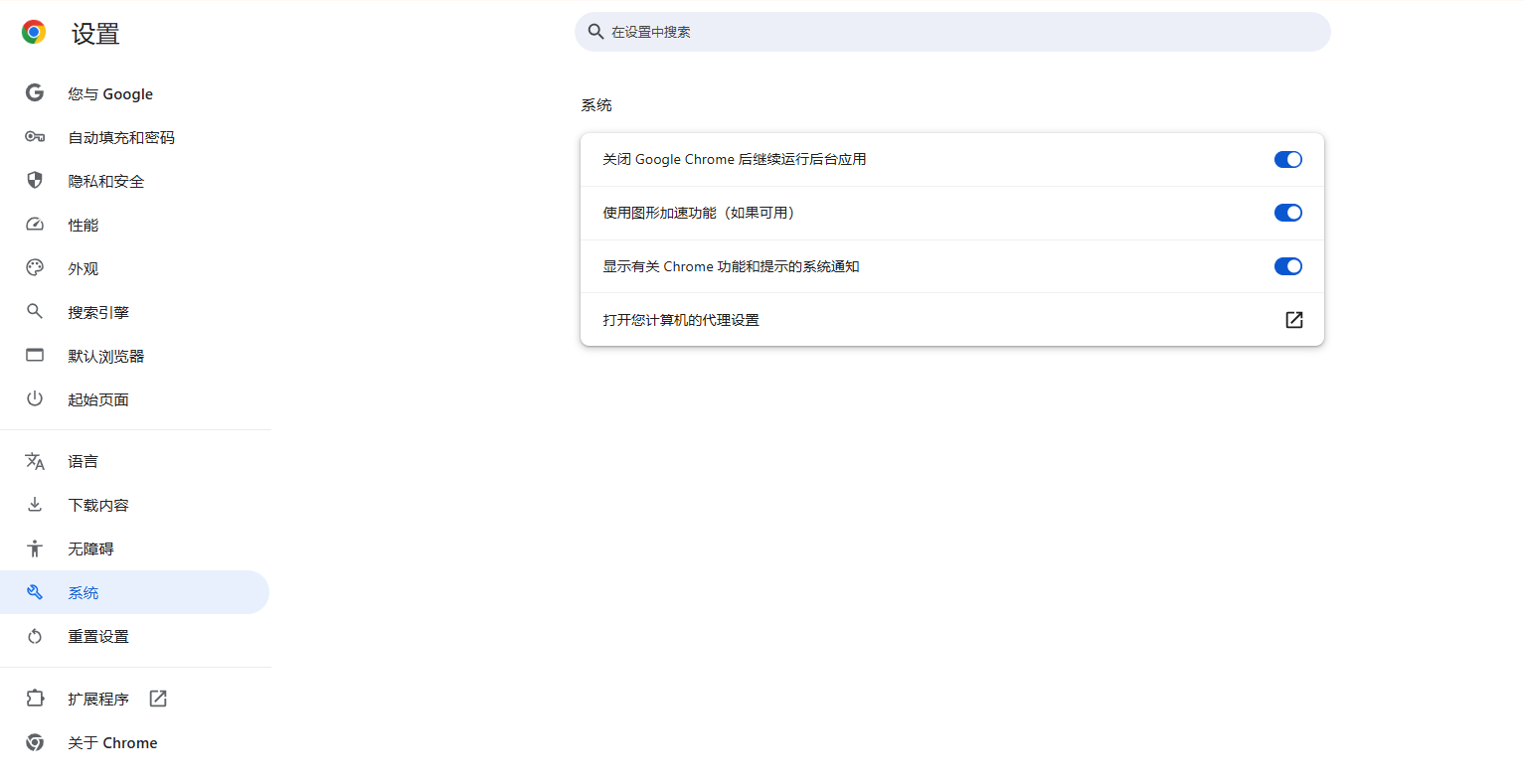This screenshot has width=1524, height=784.
Task: Click the Google G icon in sidebar
Action: click(x=35, y=92)
